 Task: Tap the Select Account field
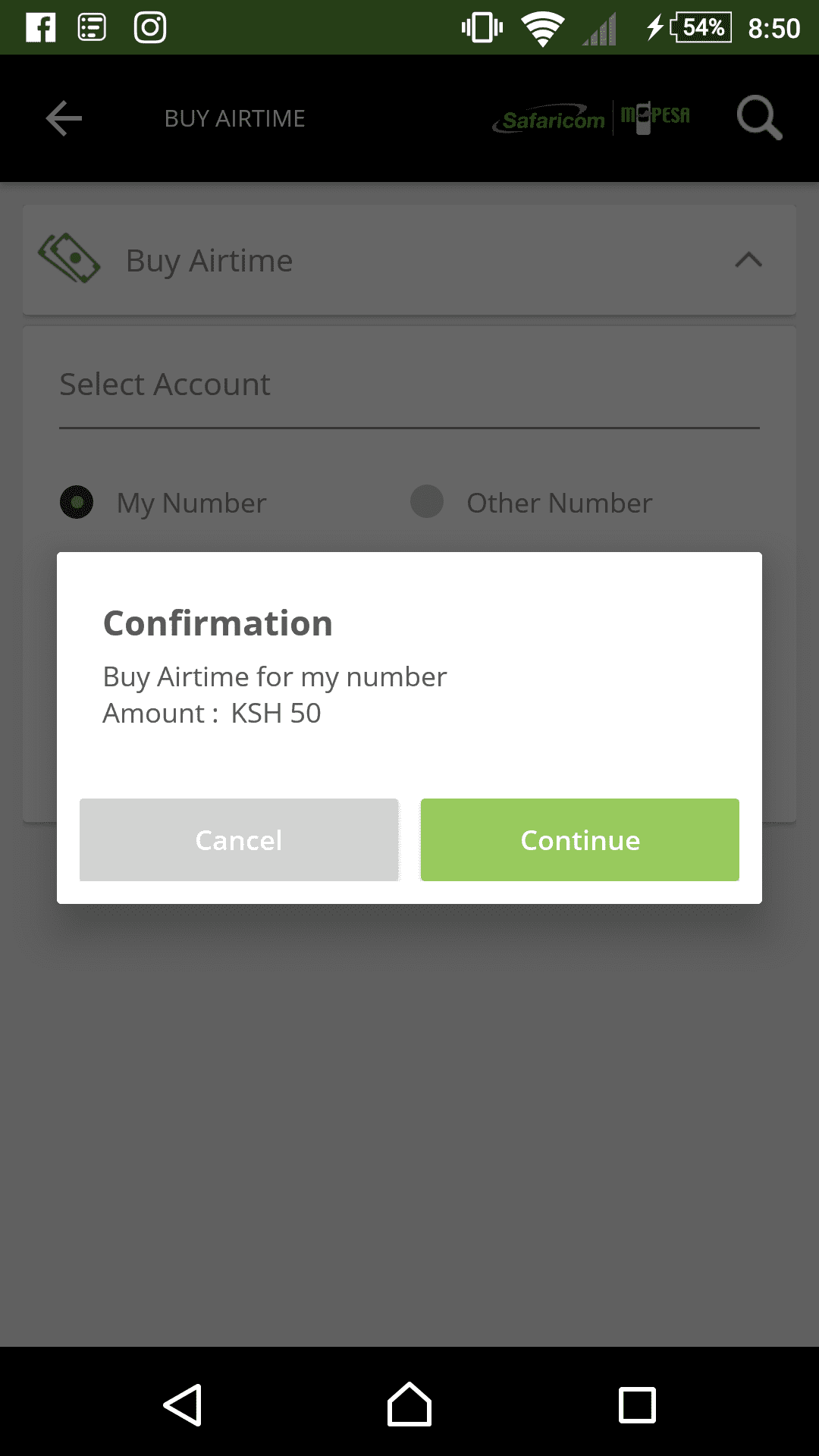click(x=409, y=385)
